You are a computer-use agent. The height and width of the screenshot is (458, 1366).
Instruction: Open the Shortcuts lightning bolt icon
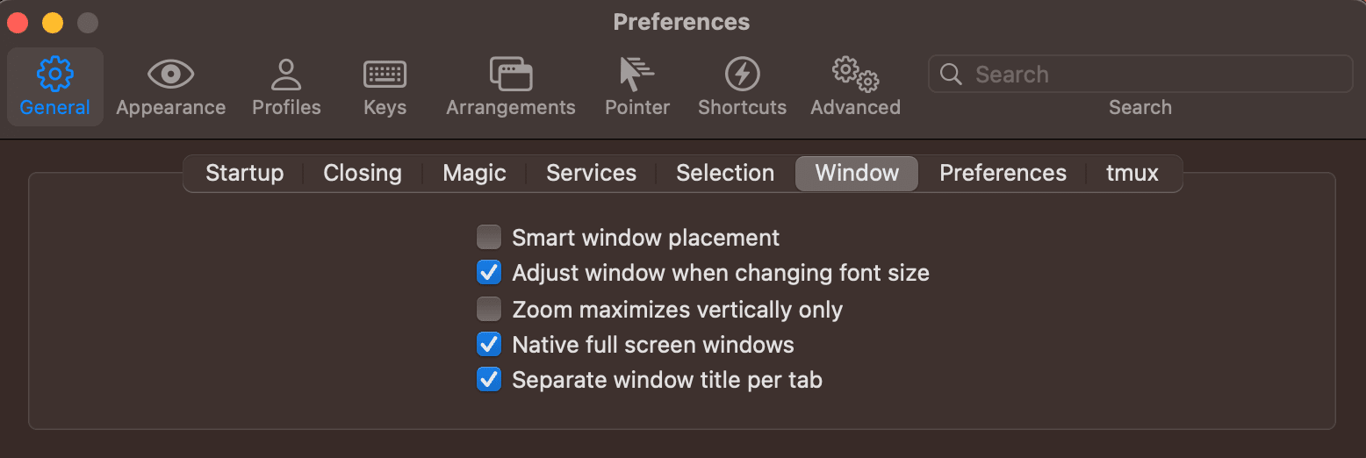742,74
